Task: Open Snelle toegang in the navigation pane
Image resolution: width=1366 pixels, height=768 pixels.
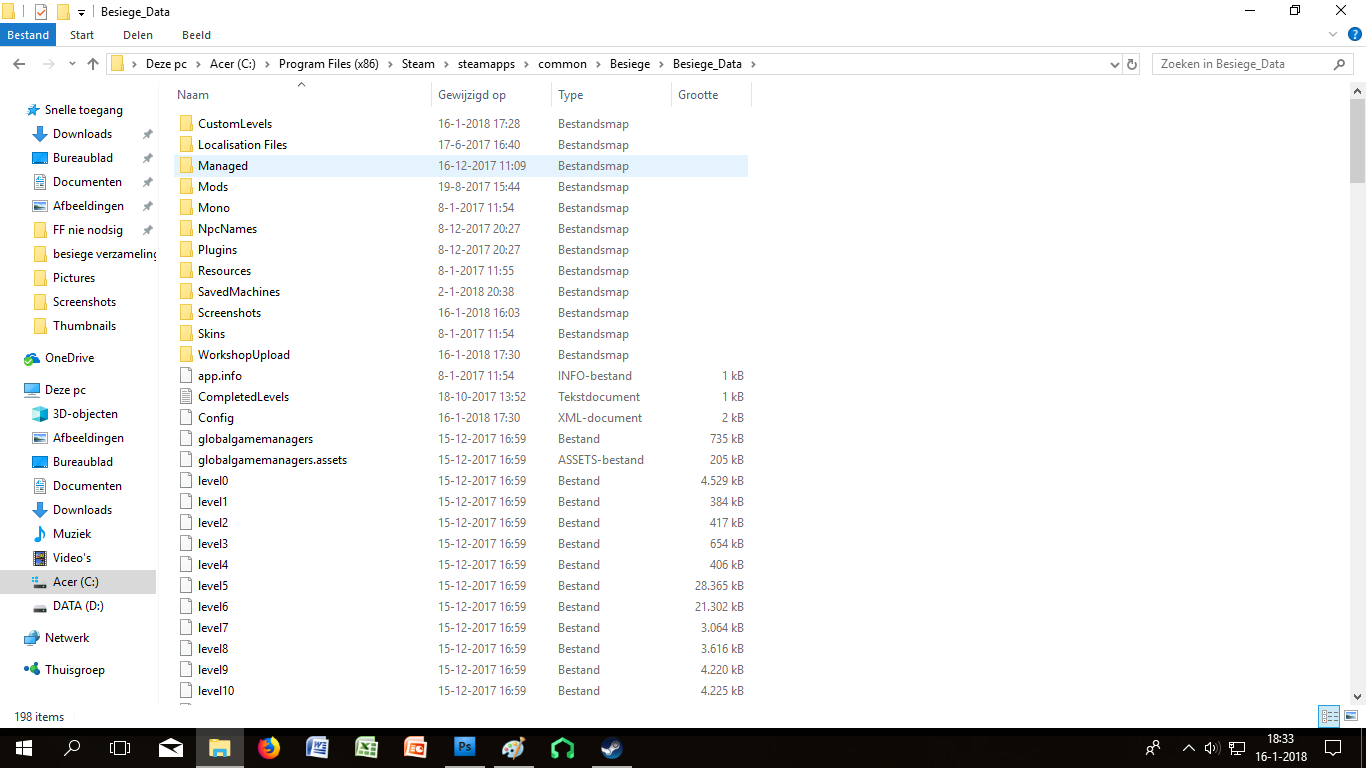Action: [84, 110]
